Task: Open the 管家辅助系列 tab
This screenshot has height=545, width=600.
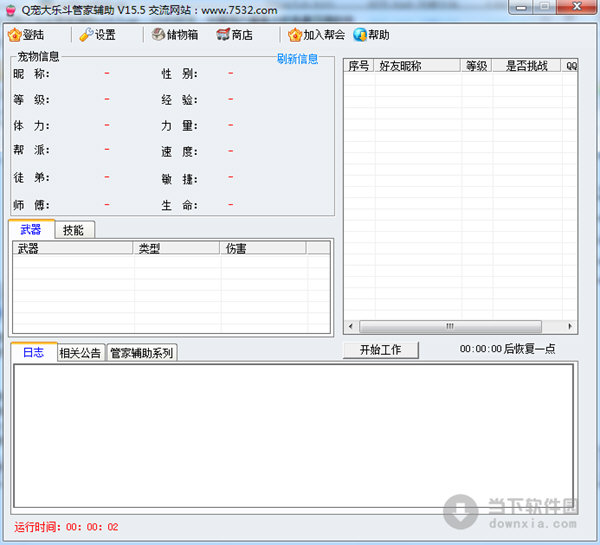Action: point(142,352)
